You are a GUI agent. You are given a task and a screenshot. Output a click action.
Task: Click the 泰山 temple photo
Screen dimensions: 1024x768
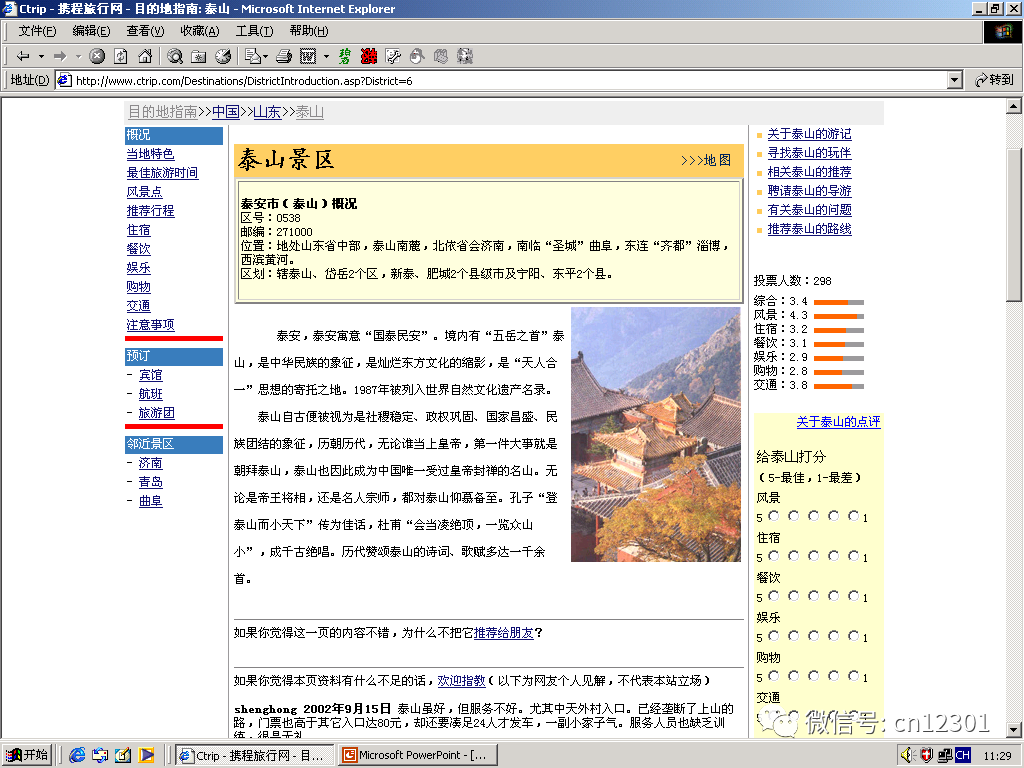coord(656,434)
